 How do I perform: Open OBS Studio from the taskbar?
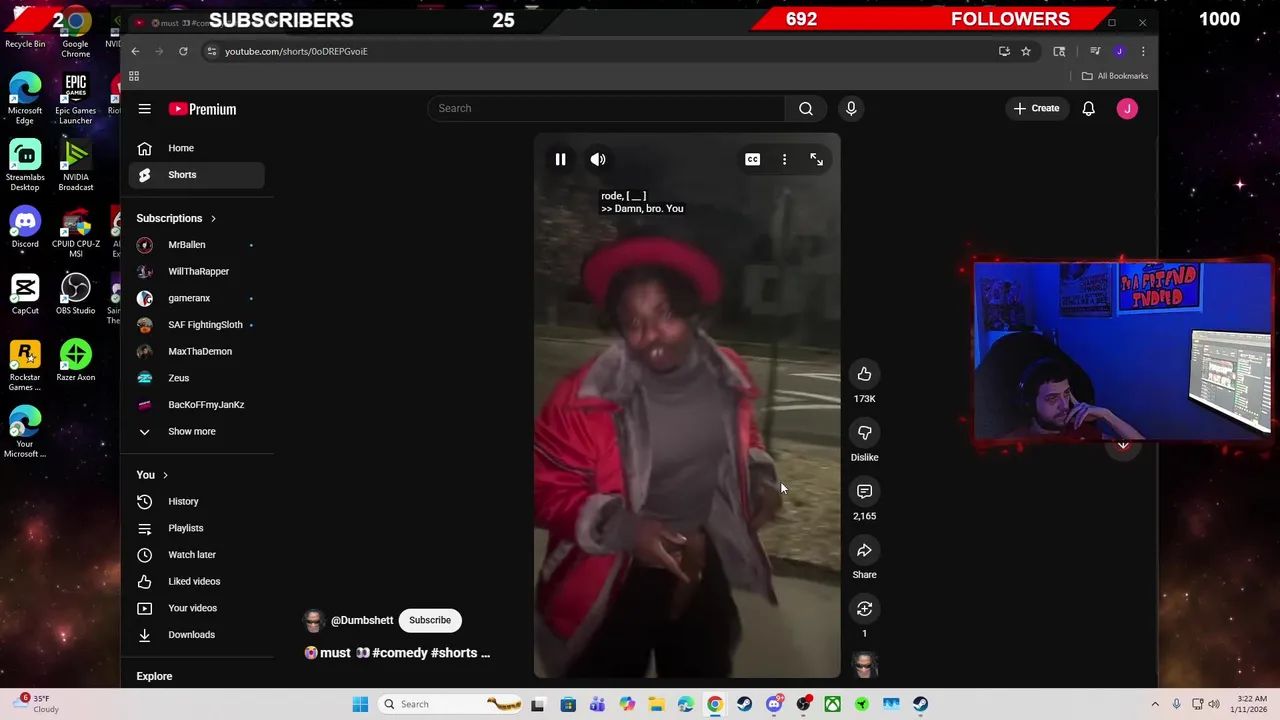click(803, 704)
